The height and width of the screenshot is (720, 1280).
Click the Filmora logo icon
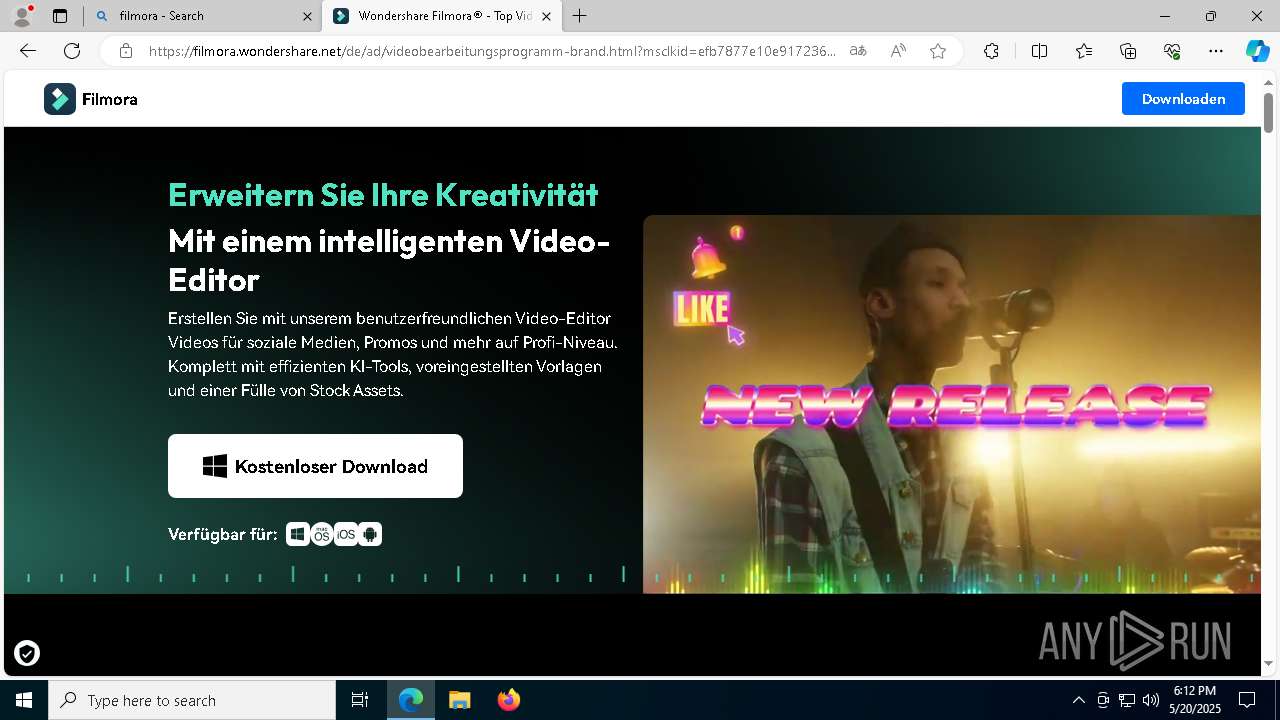(60, 99)
